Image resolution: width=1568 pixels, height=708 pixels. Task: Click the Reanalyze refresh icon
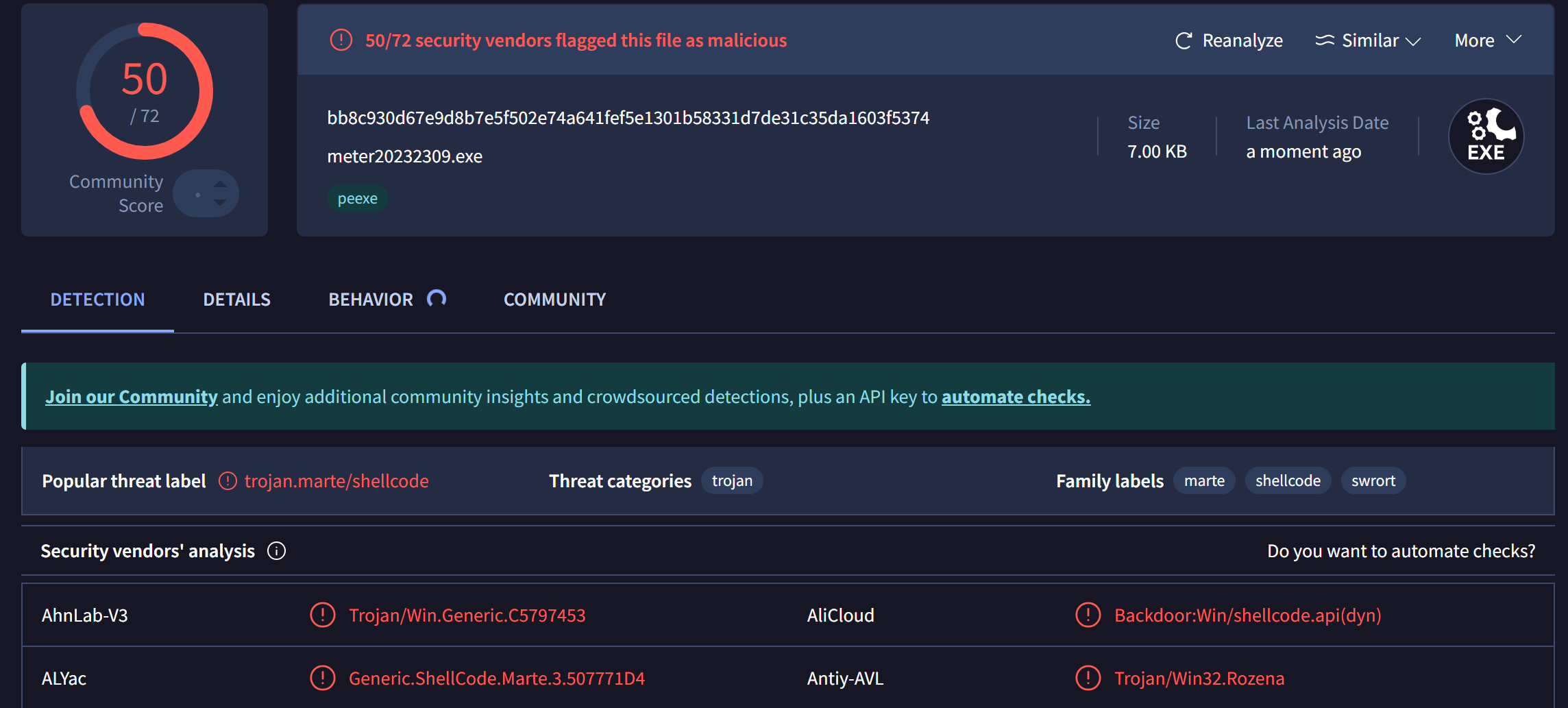[x=1184, y=41]
